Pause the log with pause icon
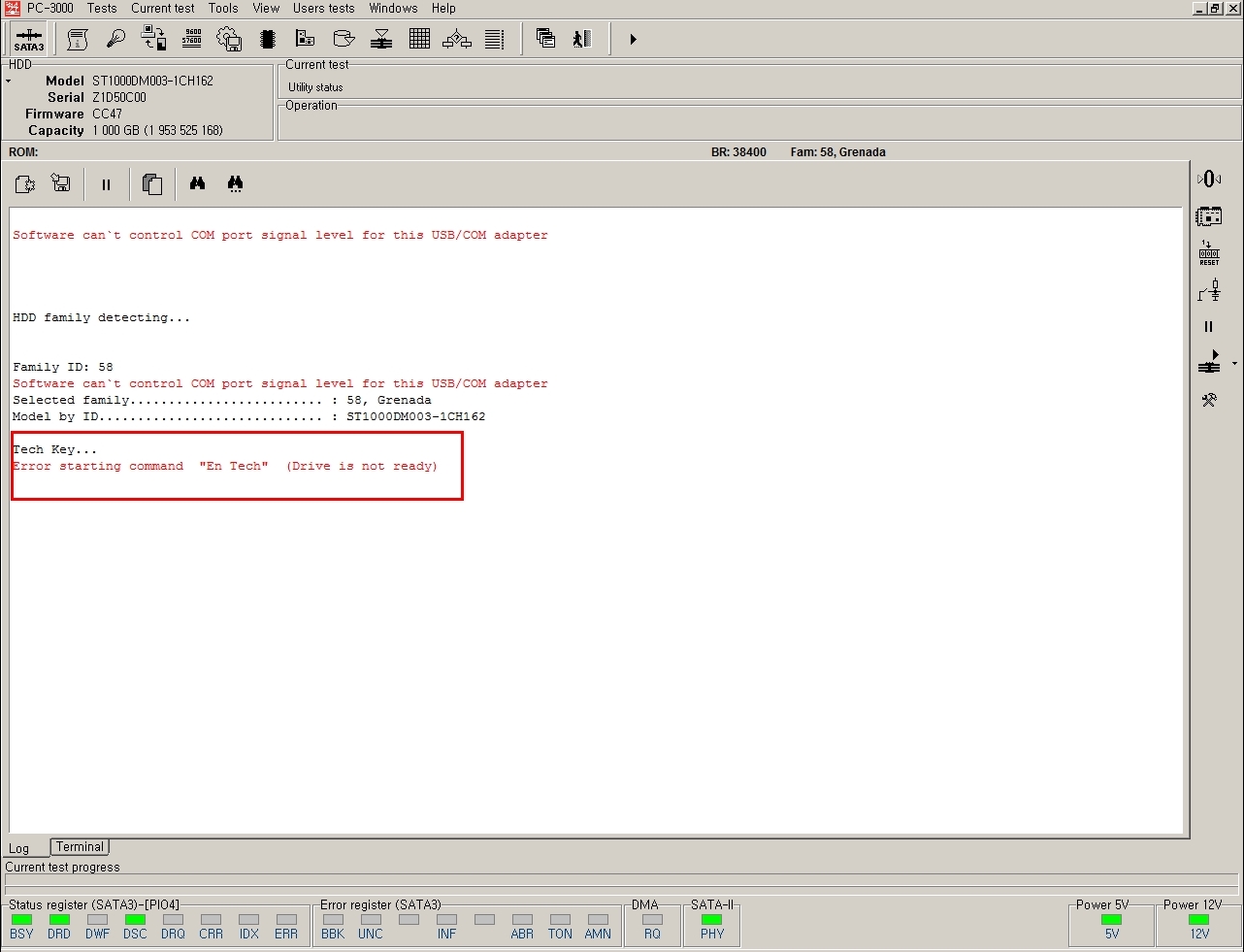Image resolution: width=1244 pixels, height=952 pixels. coord(106,184)
